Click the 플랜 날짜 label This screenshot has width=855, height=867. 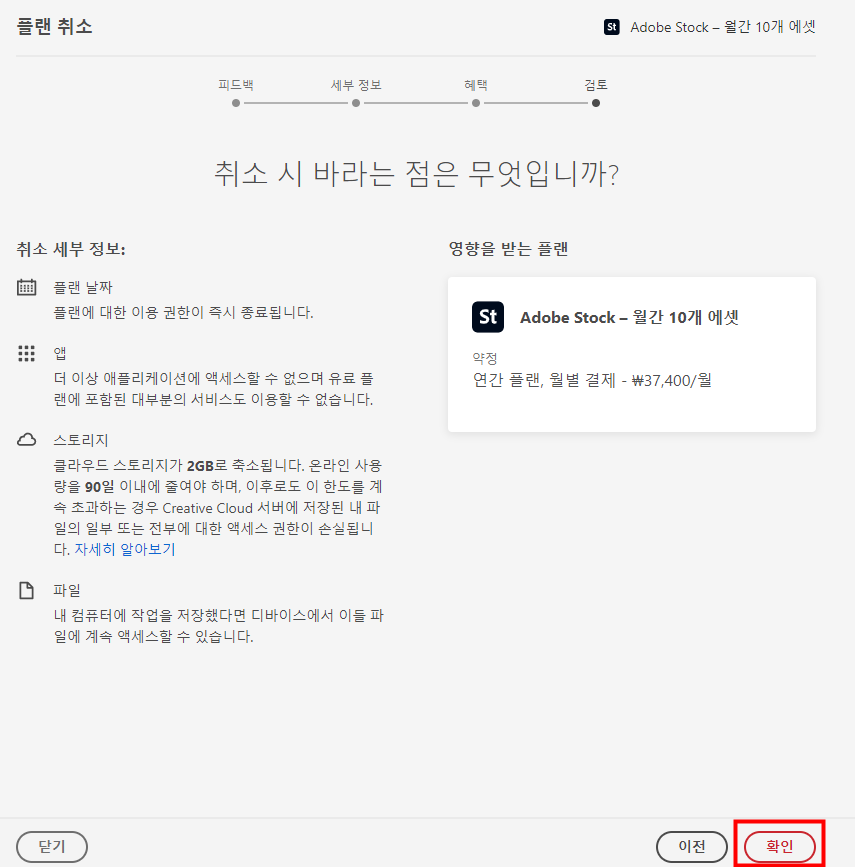(x=83, y=288)
